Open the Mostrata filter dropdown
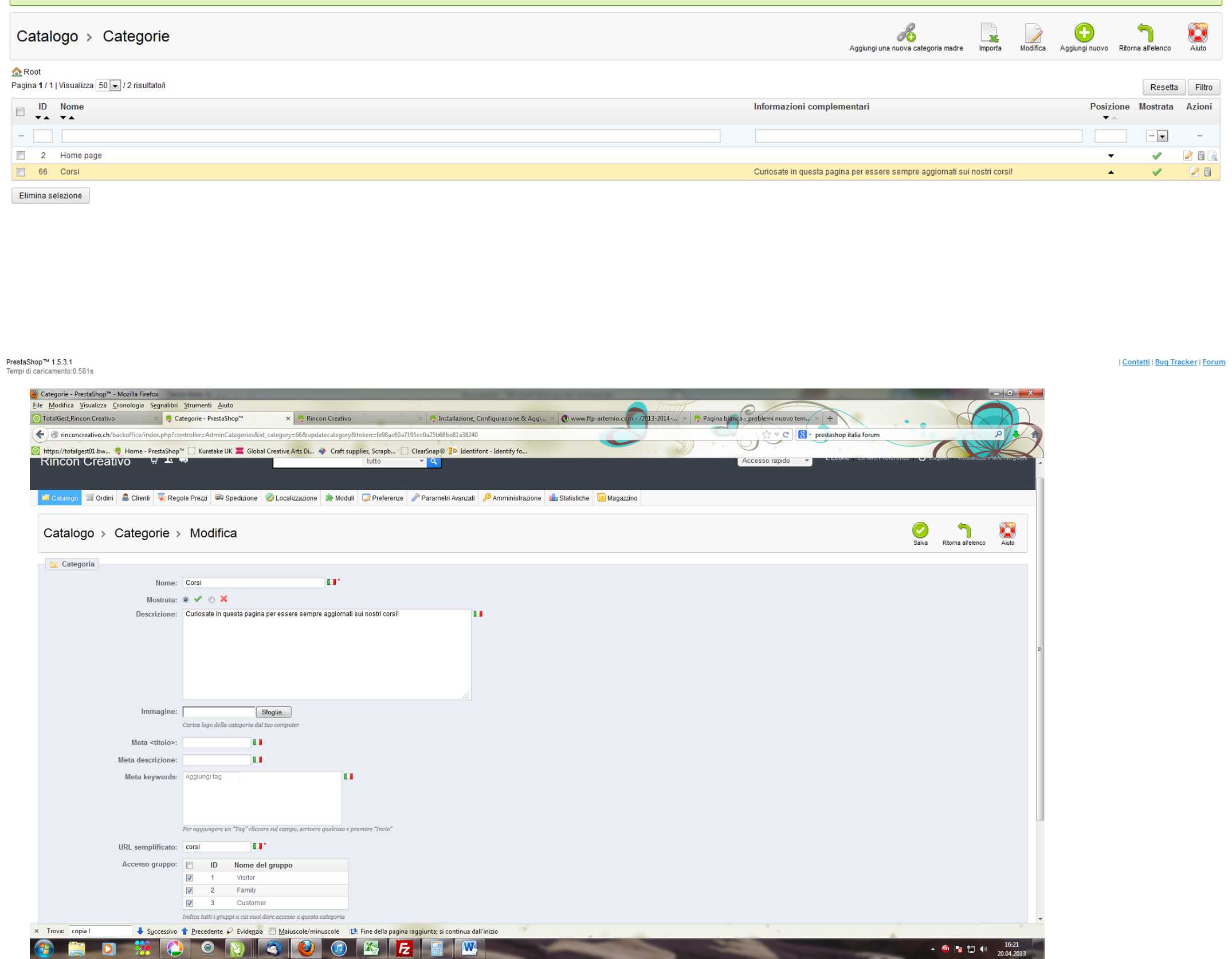Viewport: 1232px width, 959px height. pyautogui.click(x=1162, y=136)
